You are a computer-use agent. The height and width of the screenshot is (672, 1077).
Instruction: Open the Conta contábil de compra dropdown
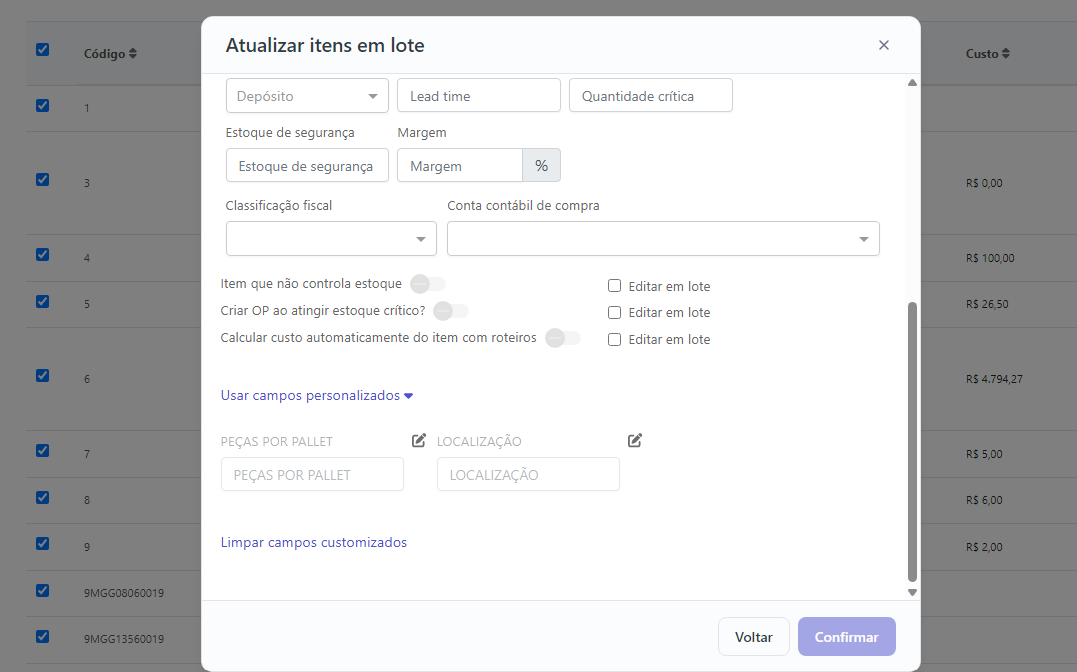[664, 238]
